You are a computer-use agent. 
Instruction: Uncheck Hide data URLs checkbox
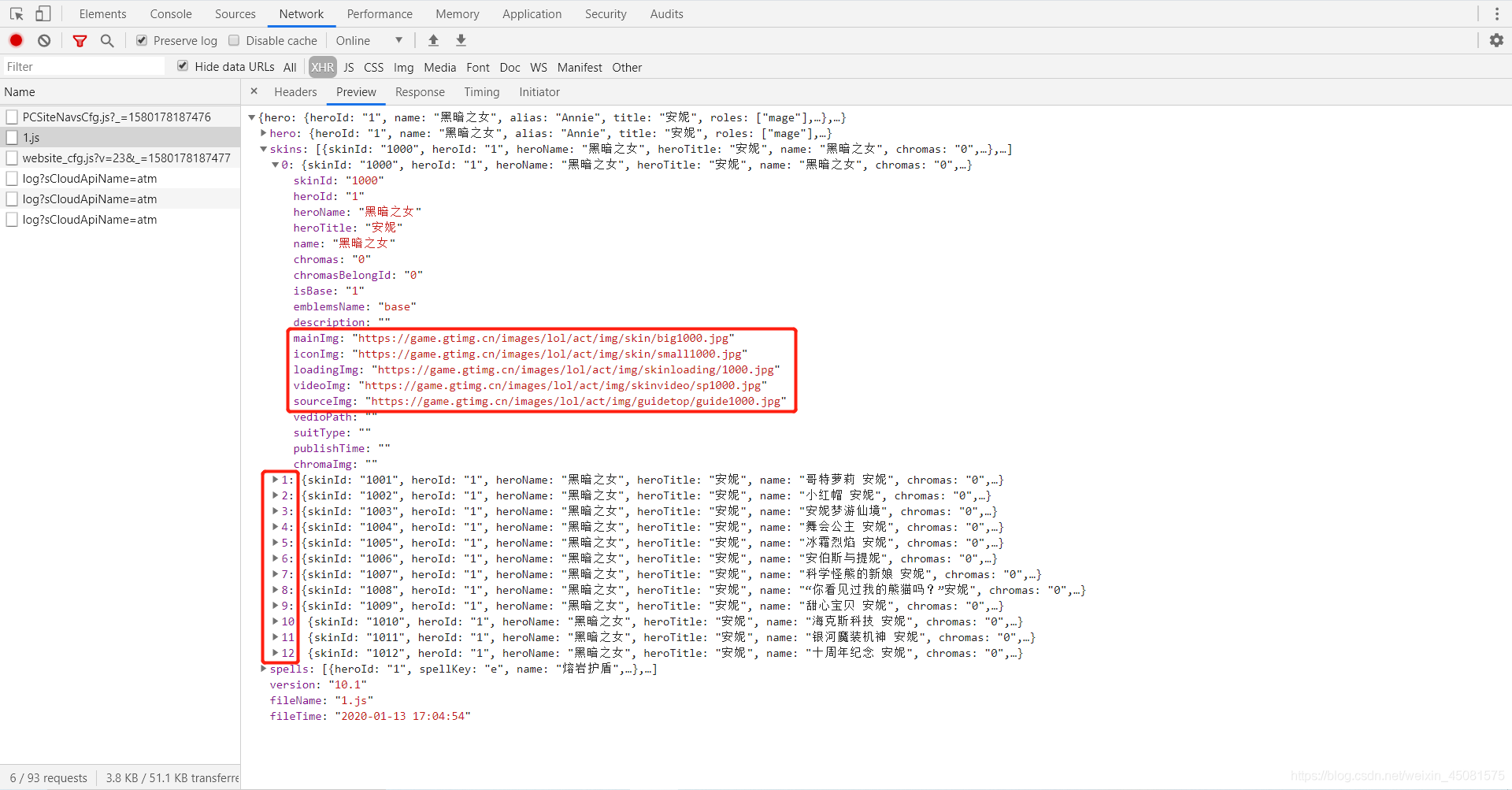[183, 66]
